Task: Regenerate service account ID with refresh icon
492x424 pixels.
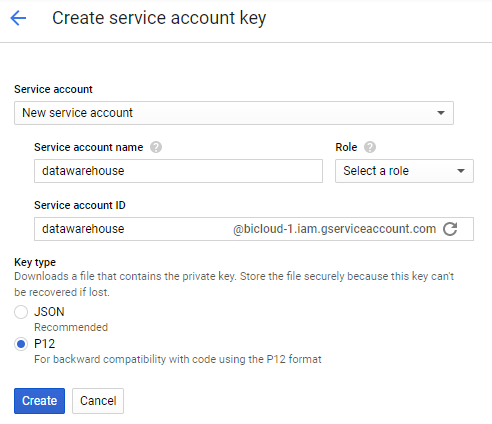Action: pos(450,229)
